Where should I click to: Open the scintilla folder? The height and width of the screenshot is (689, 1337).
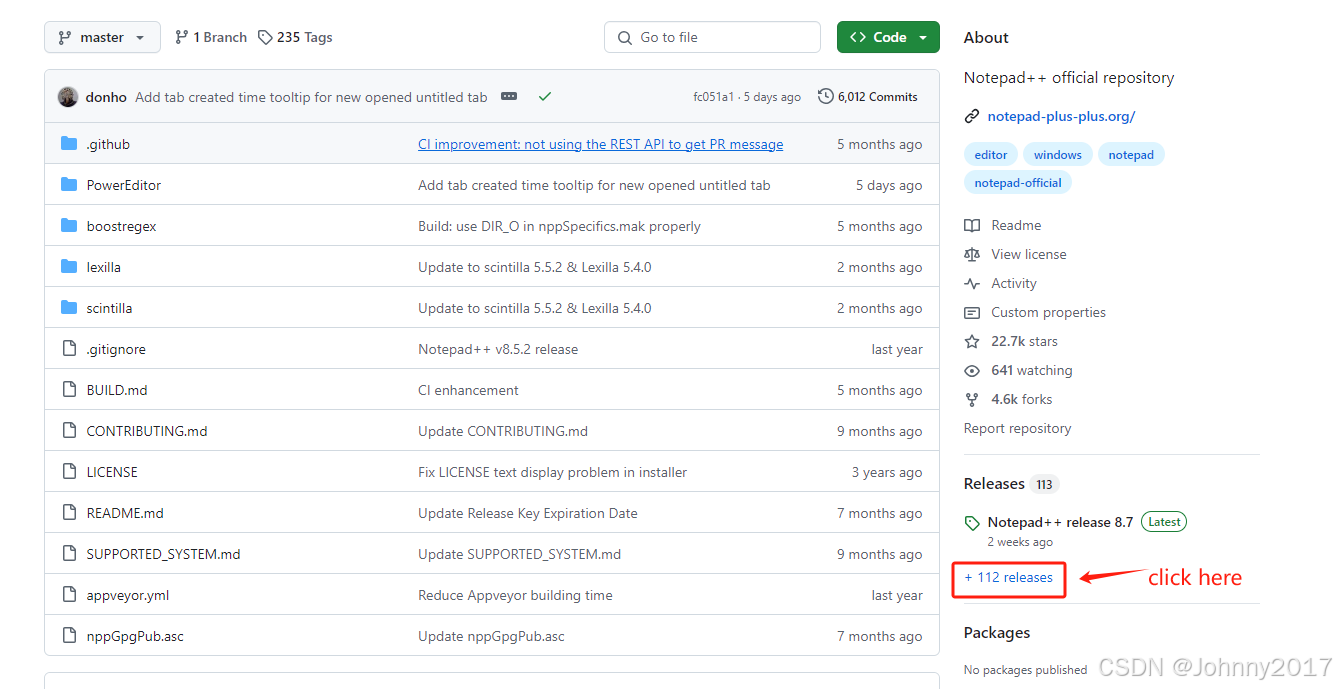[109, 308]
